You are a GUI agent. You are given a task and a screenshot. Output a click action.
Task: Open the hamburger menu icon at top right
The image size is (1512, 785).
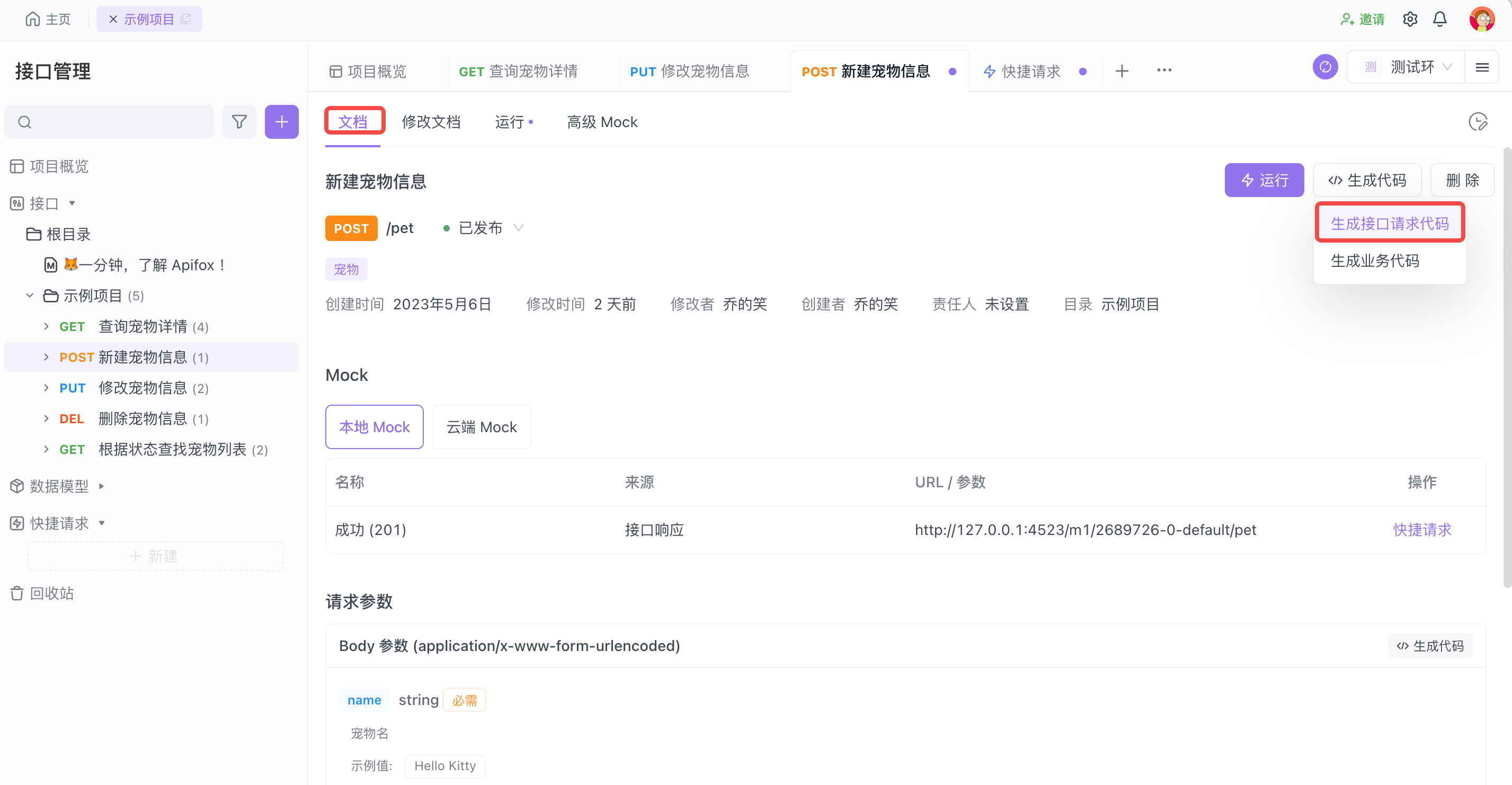[1481, 67]
